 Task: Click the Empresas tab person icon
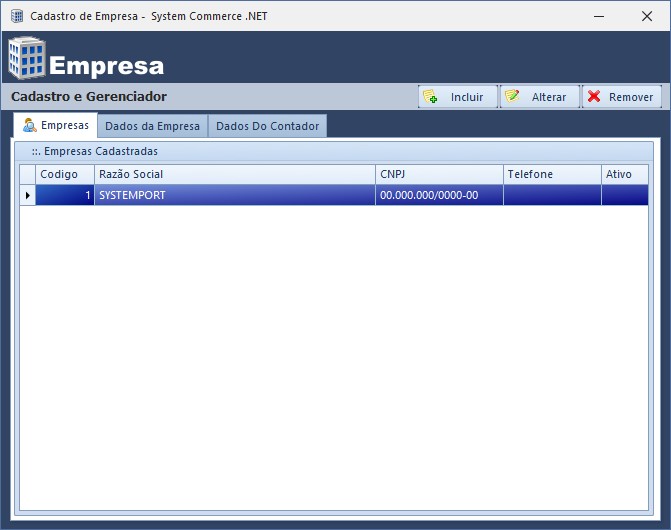pos(30,125)
